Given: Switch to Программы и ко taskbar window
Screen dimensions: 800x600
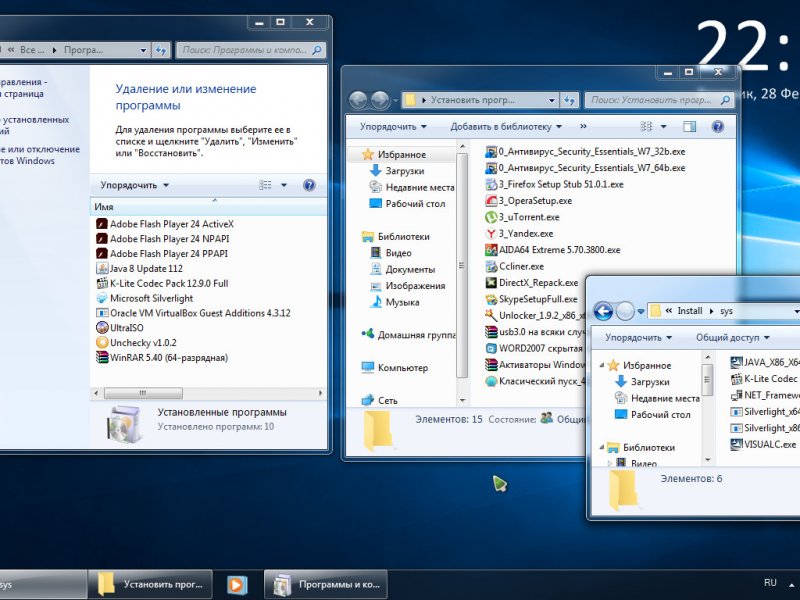Looking at the screenshot, I should 326,584.
